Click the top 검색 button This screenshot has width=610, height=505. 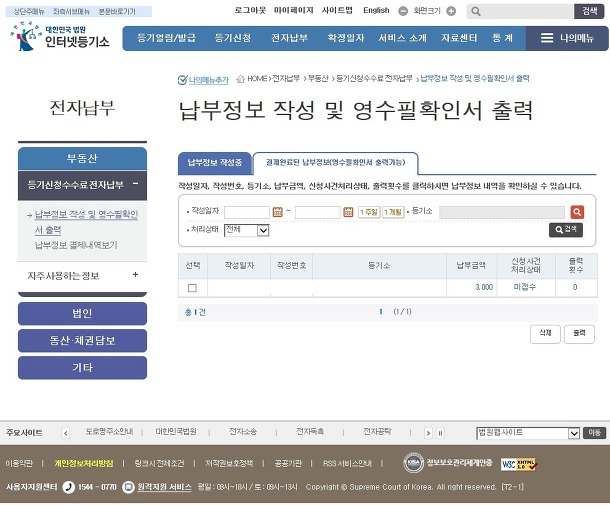click(590, 11)
